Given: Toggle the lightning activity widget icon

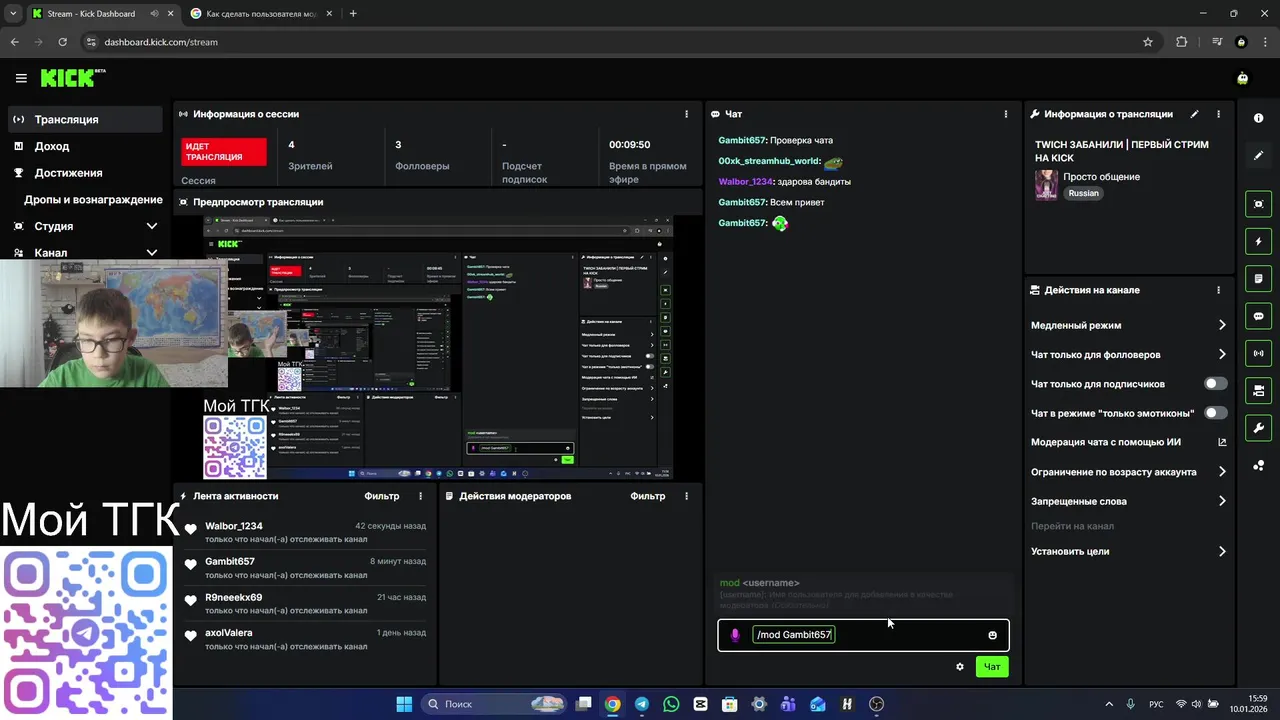Looking at the screenshot, I should point(1258,241).
